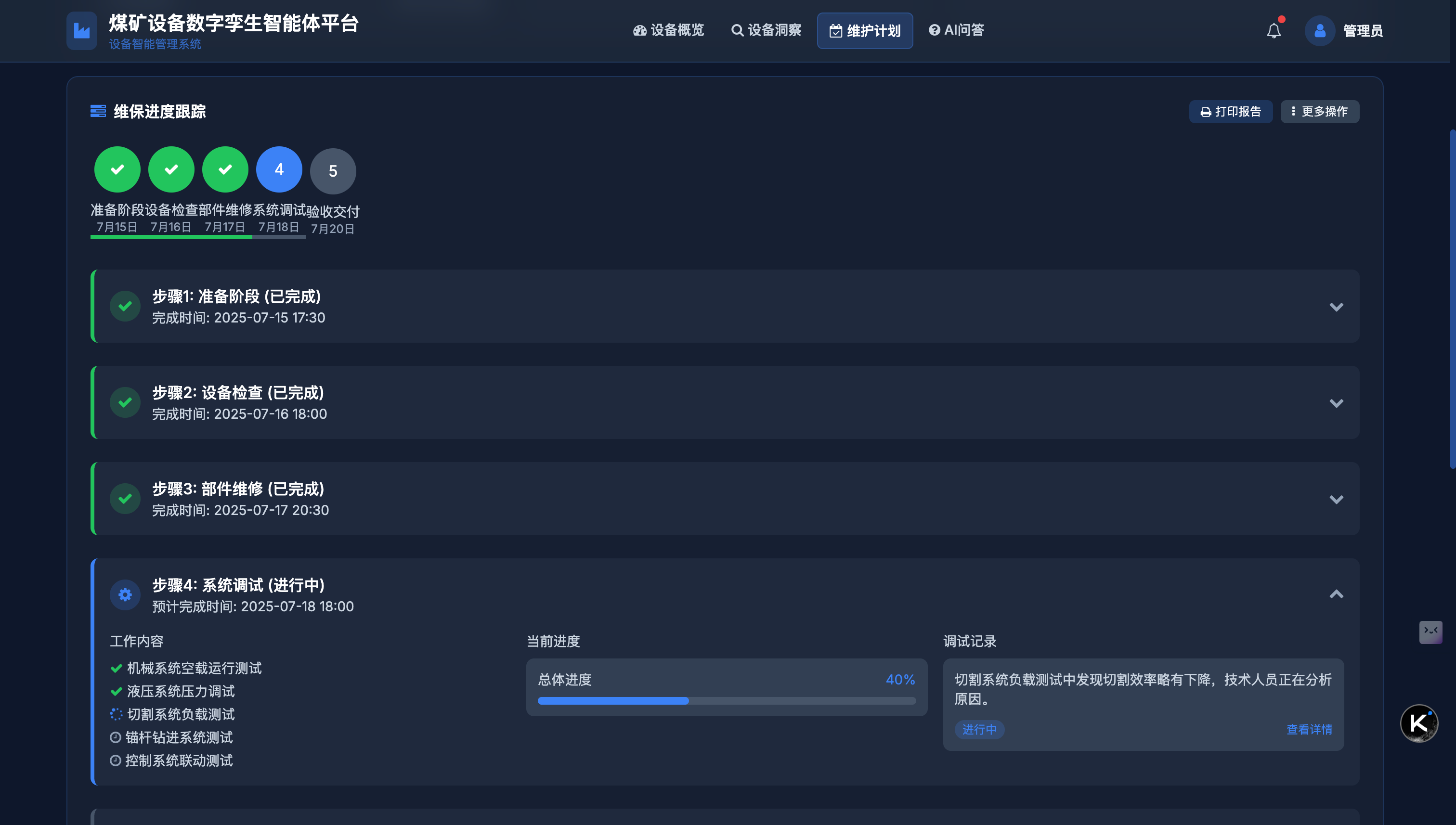Click clock icon beside 锚杆钻进系统测试
The width and height of the screenshot is (1456, 825).
pyautogui.click(x=115, y=737)
